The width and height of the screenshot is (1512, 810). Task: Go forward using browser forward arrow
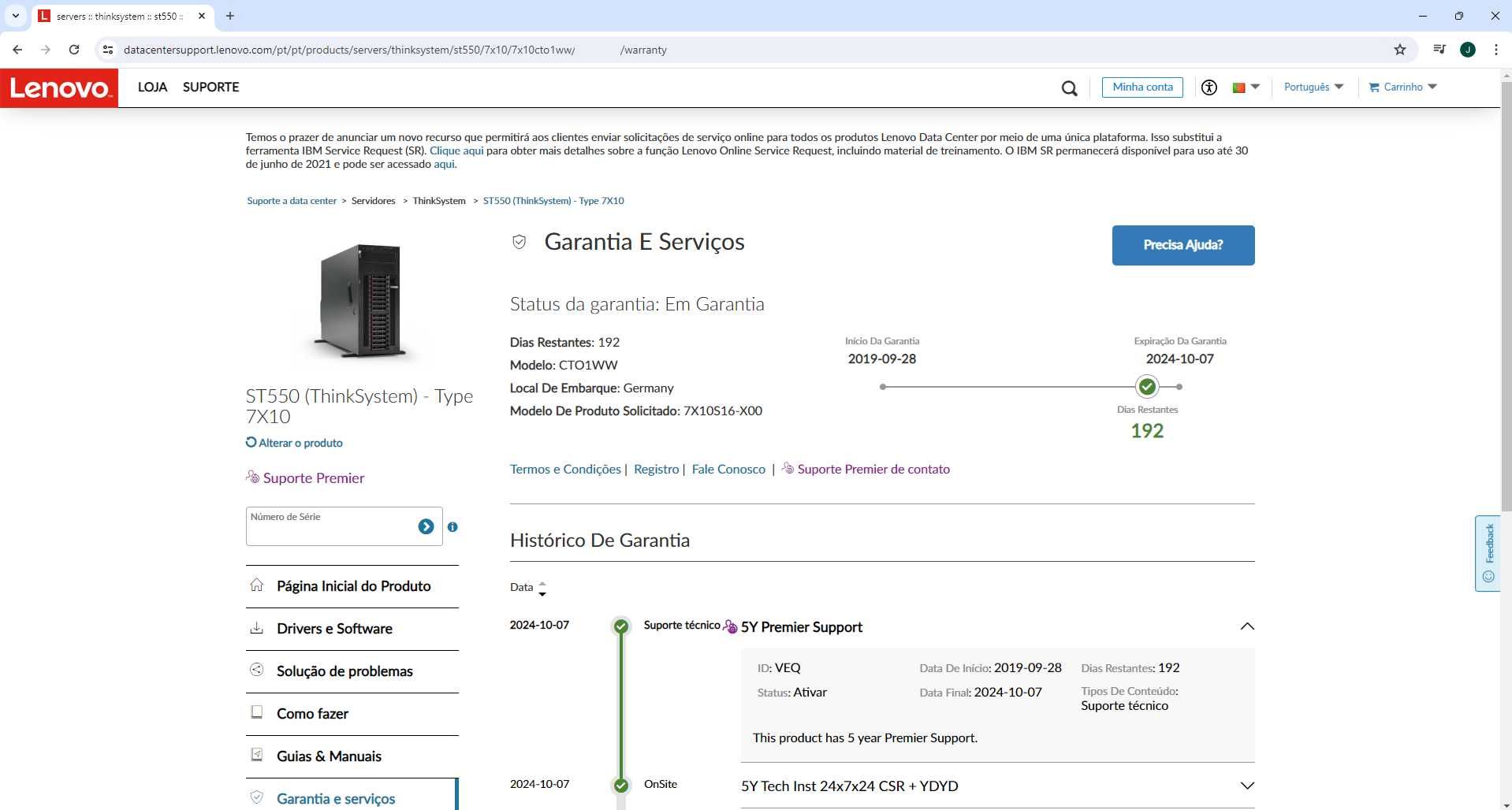click(46, 50)
